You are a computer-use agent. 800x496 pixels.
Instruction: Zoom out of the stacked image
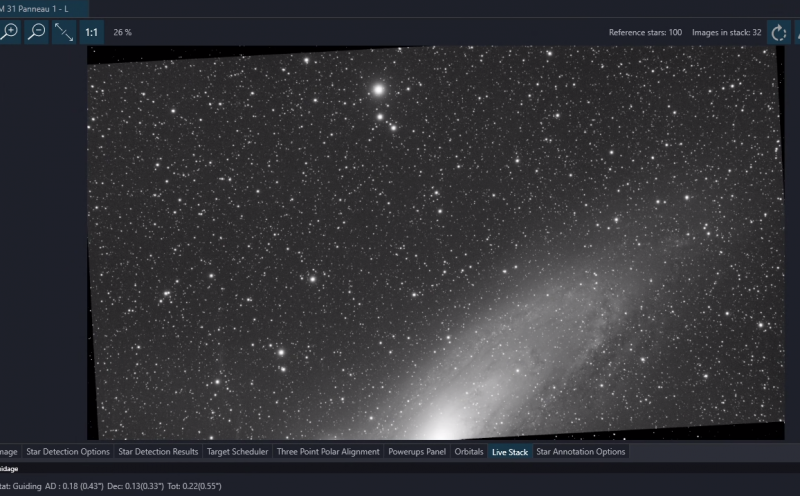tap(37, 32)
